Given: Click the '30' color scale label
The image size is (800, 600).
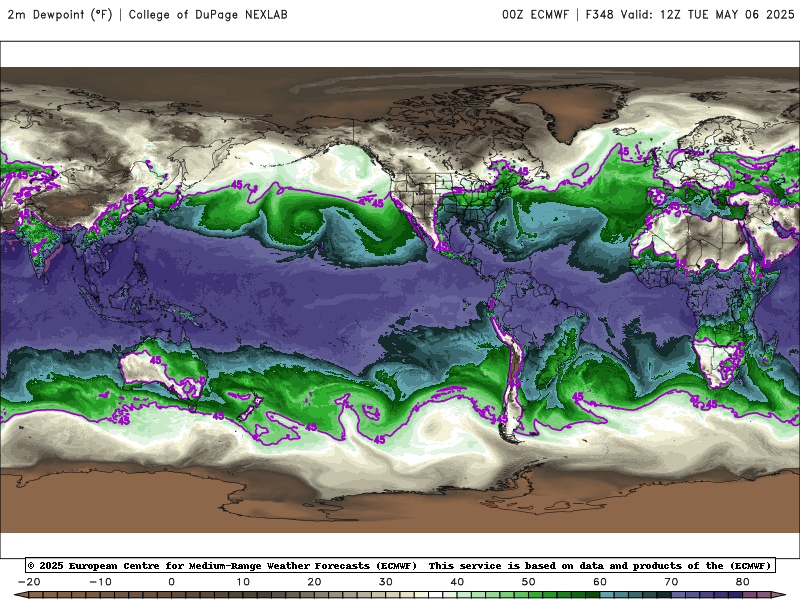Looking at the screenshot, I should click(386, 582).
